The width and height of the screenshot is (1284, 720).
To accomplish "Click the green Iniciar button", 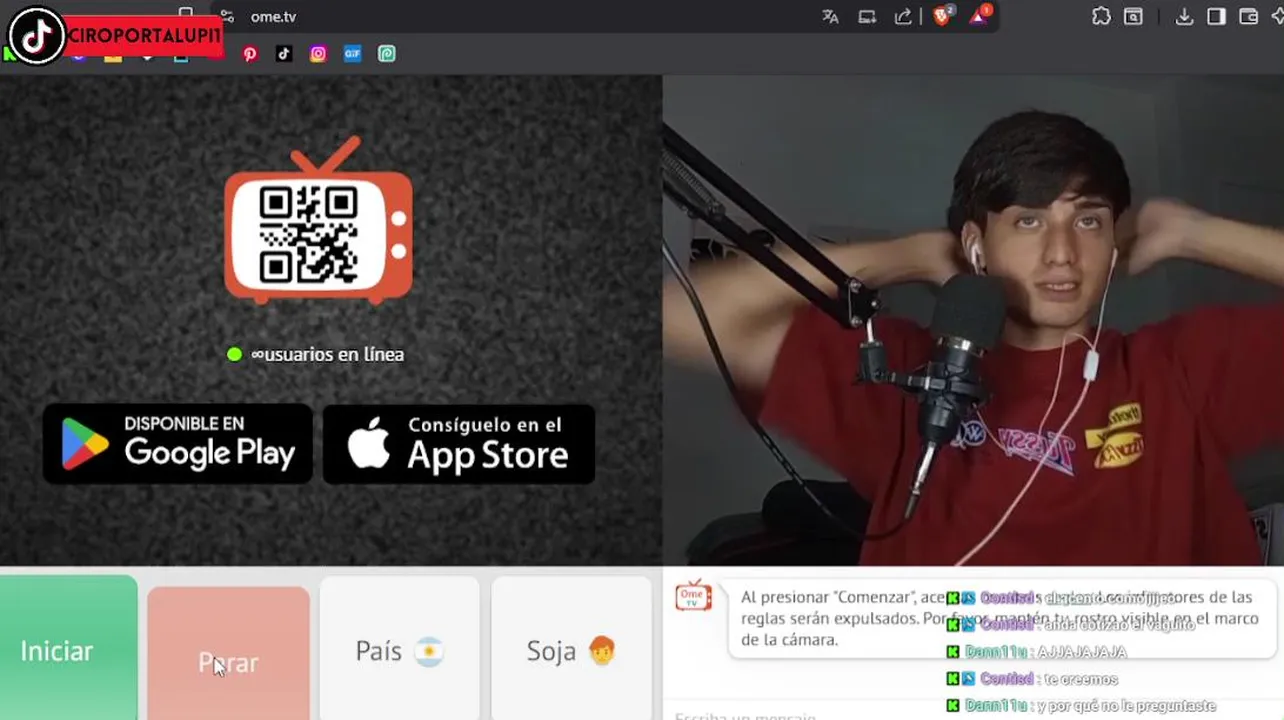I will [x=68, y=648].
